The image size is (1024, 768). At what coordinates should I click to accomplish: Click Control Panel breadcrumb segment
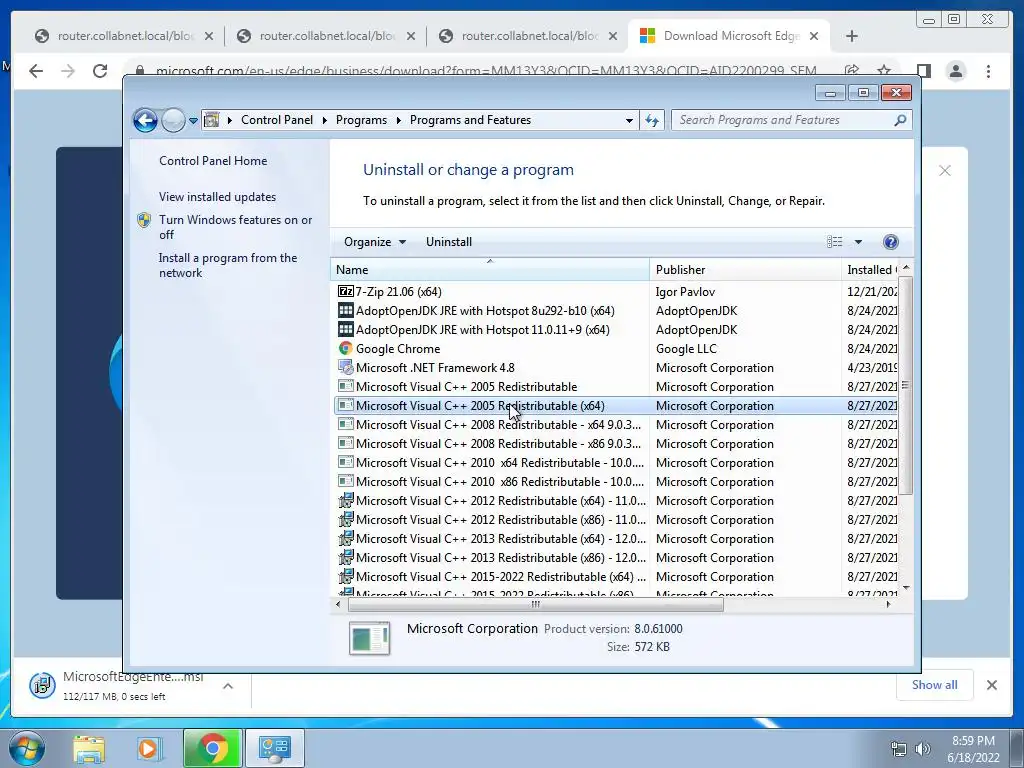[277, 120]
